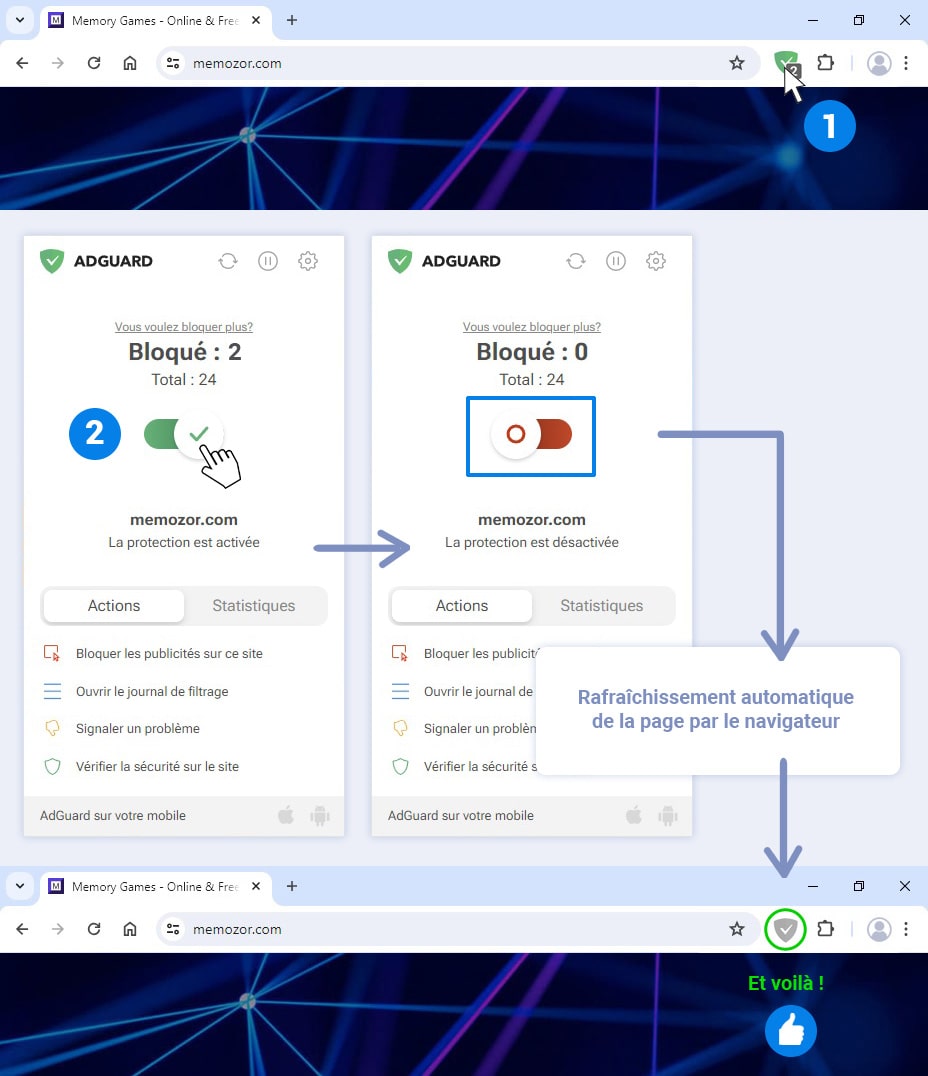Click the memozor.com address bar
The height and width of the screenshot is (1076, 928).
click(236, 62)
